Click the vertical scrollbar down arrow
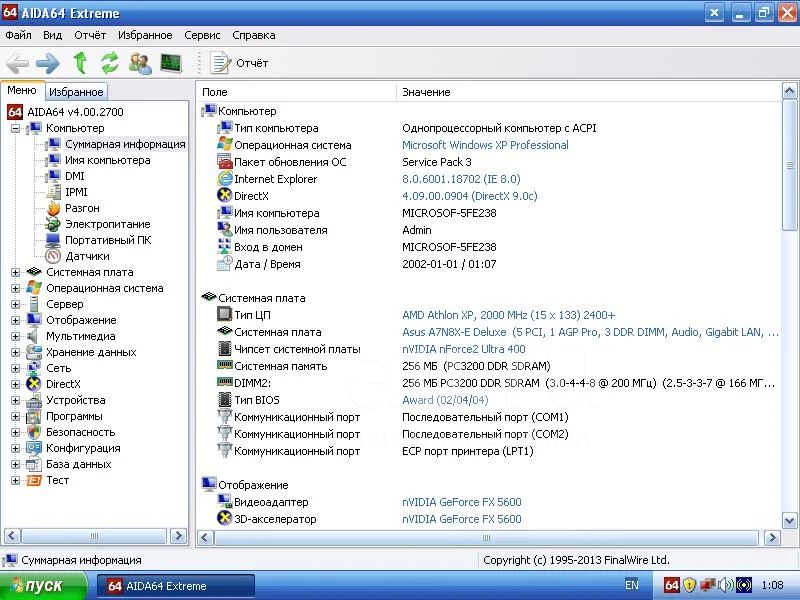800x600 pixels. tap(789, 521)
